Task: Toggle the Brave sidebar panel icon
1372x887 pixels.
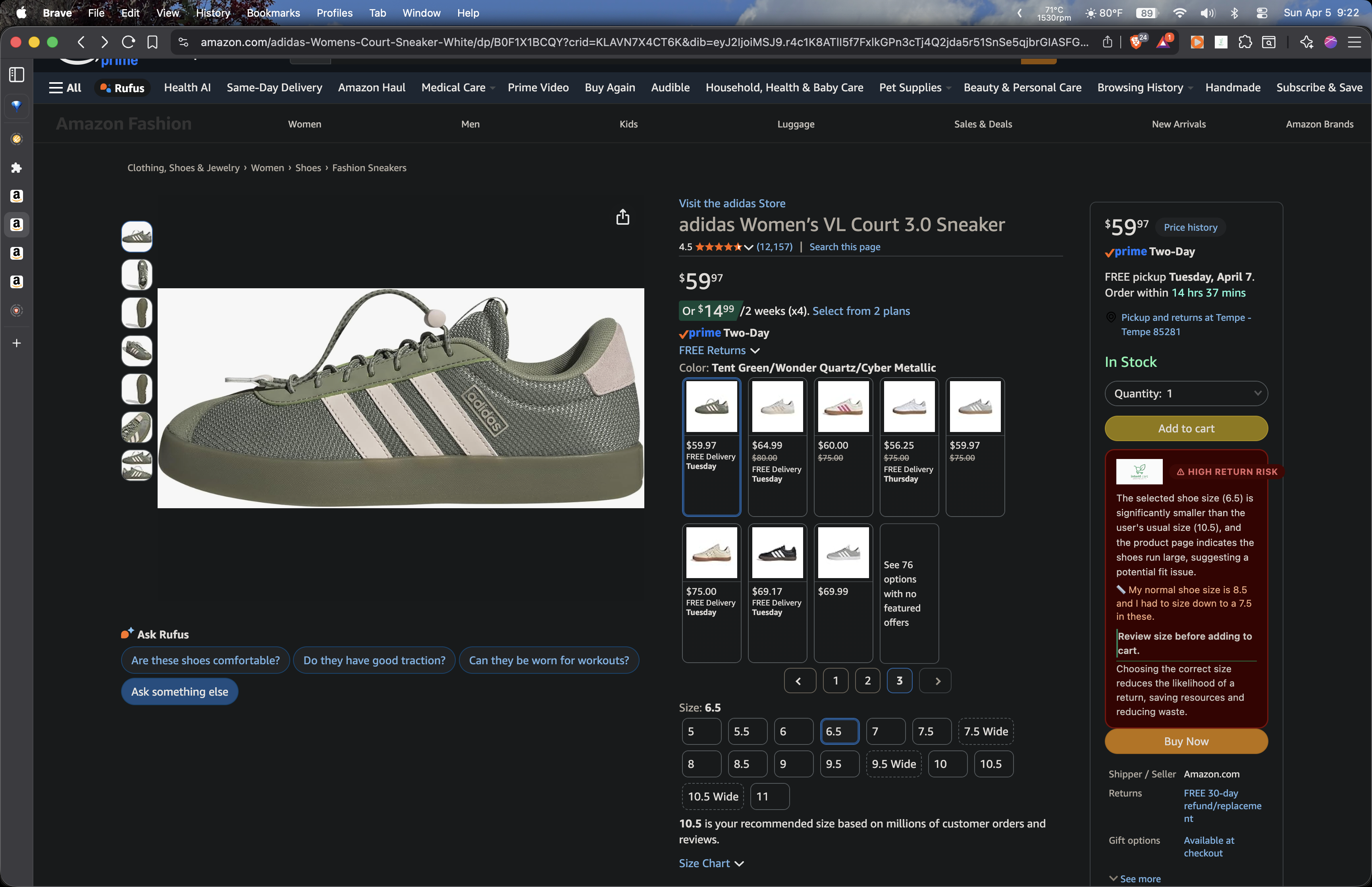Action: point(17,74)
